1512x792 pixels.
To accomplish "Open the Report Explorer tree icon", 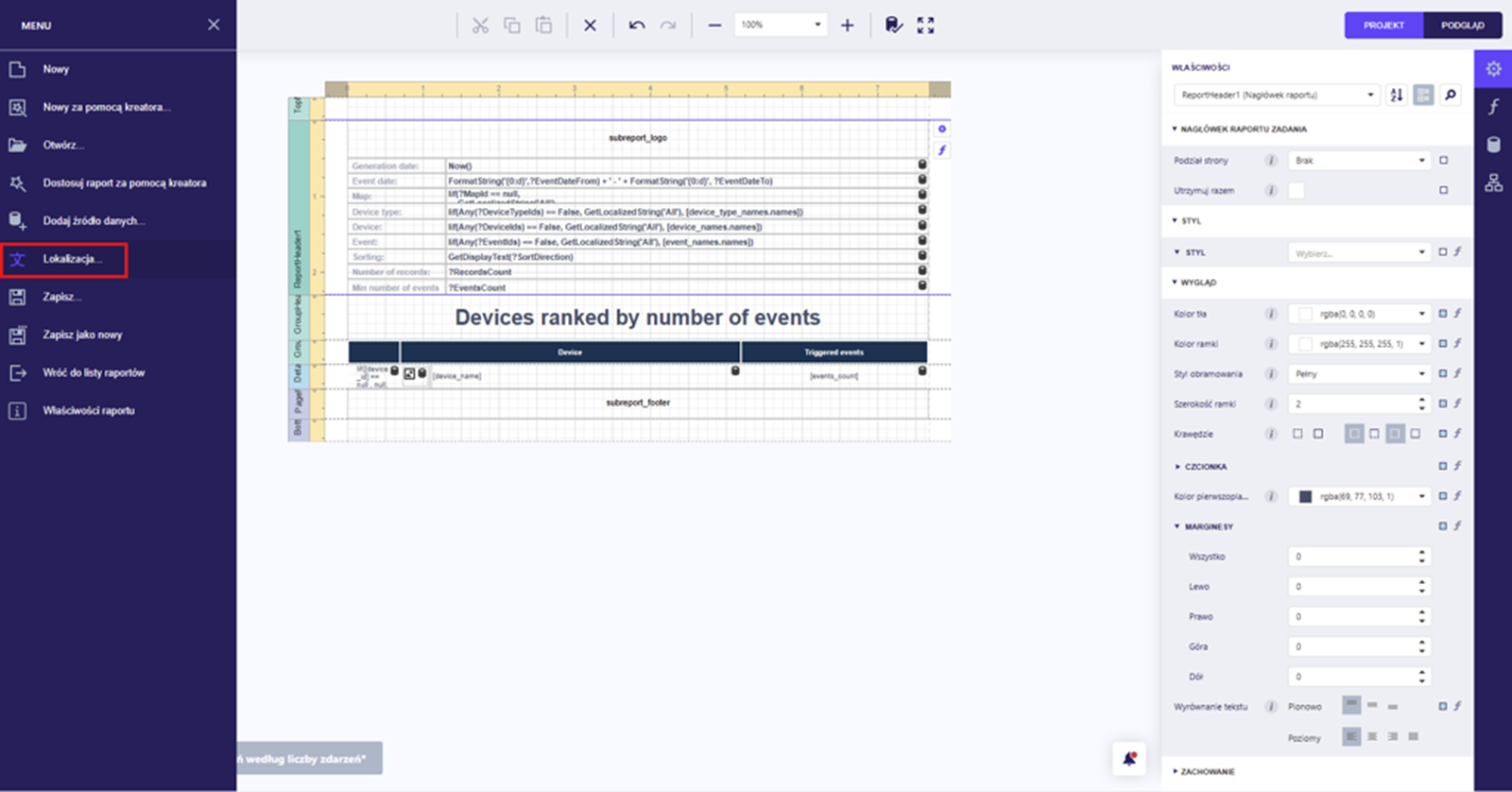I will (1493, 182).
